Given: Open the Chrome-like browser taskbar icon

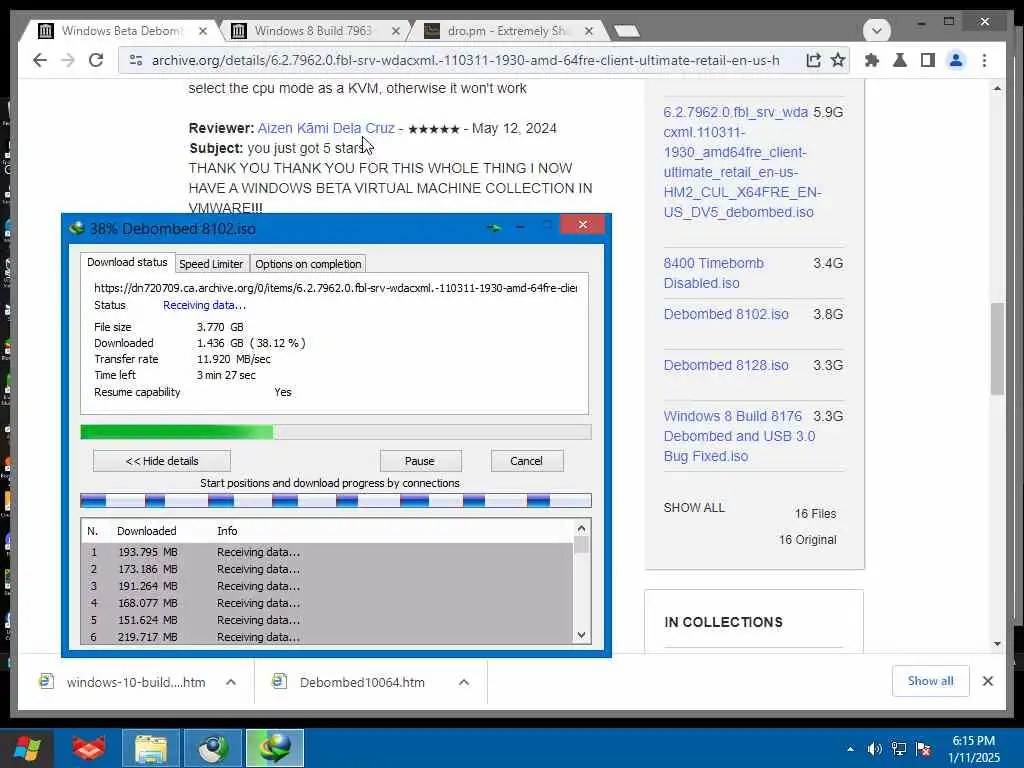Looking at the screenshot, I should 213,748.
